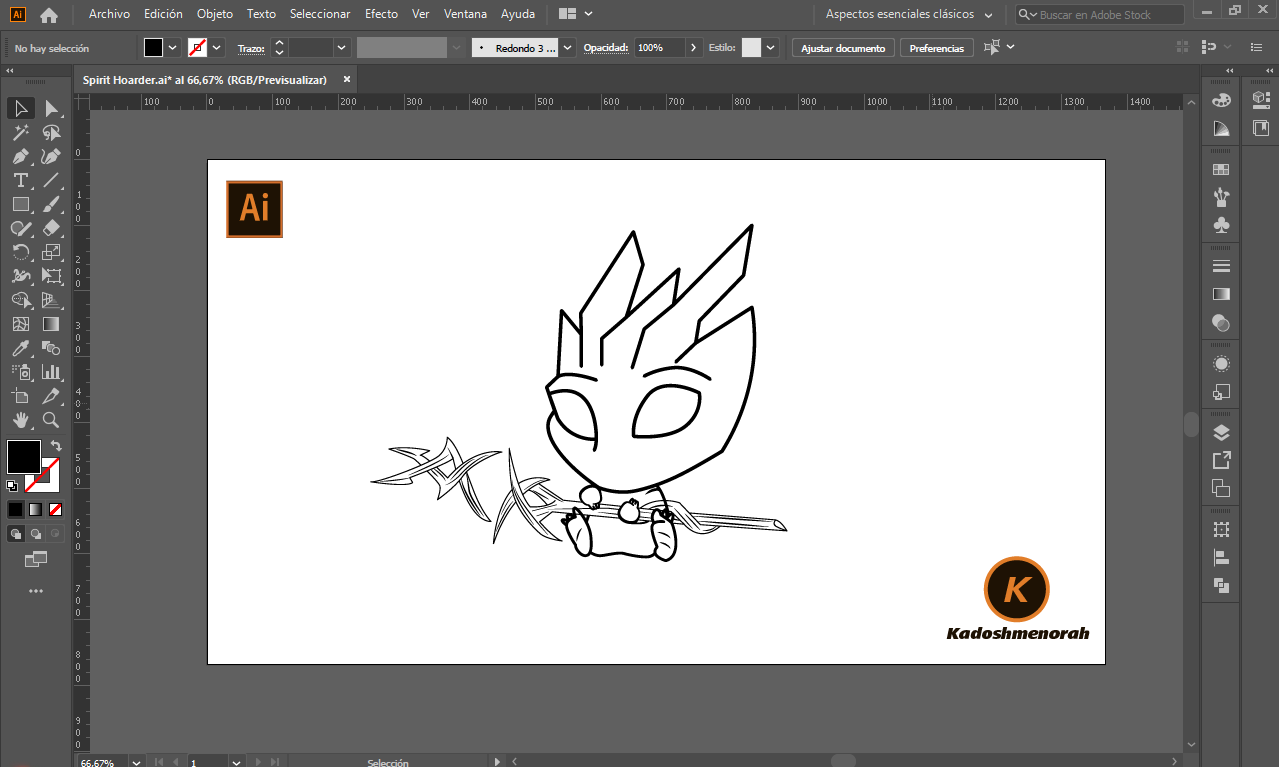The image size is (1279, 767).
Task: Select the Blend tool
Action: (52, 348)
